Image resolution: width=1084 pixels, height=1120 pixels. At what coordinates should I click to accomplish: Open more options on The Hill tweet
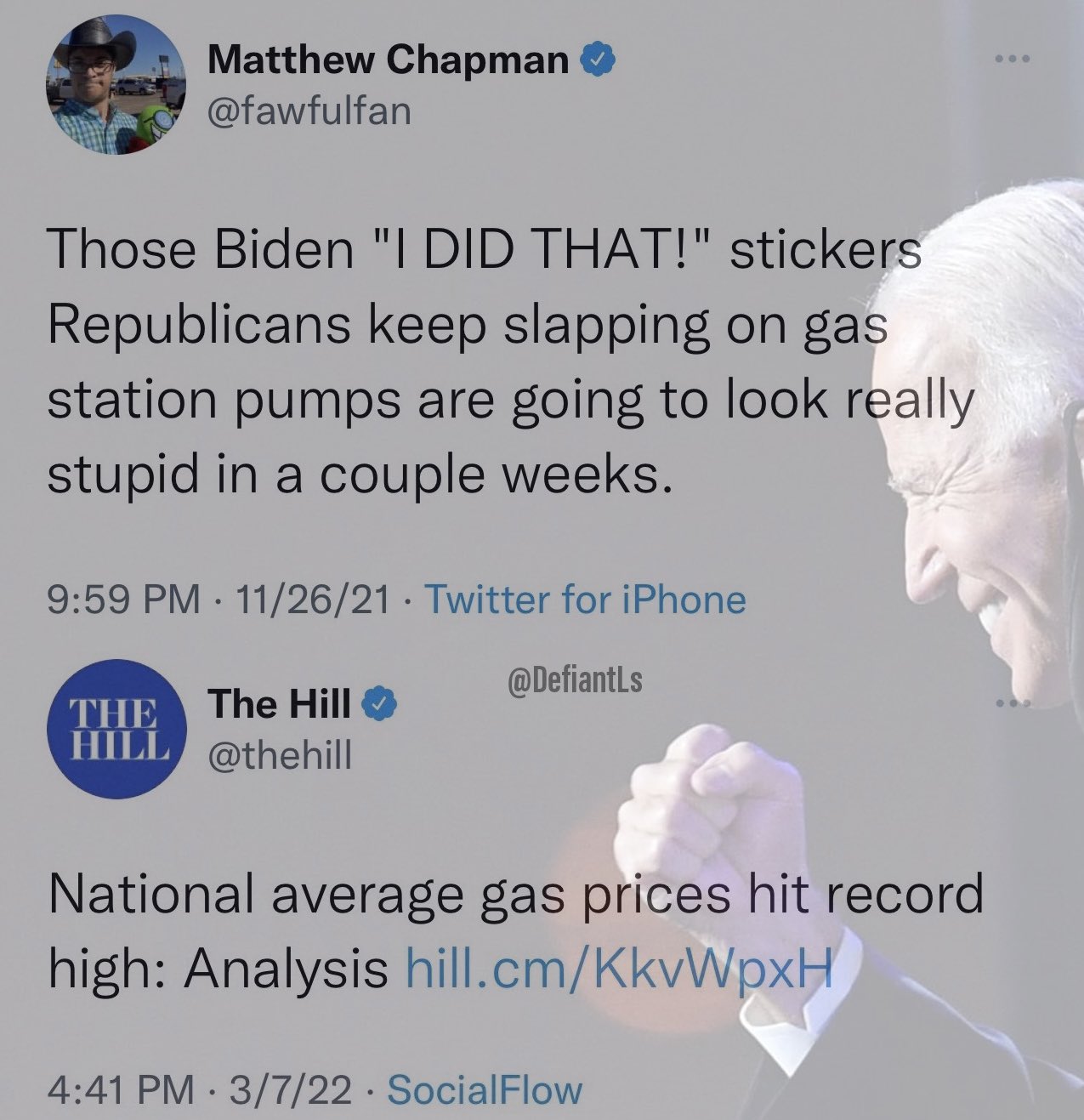[x=1013, y=703]
